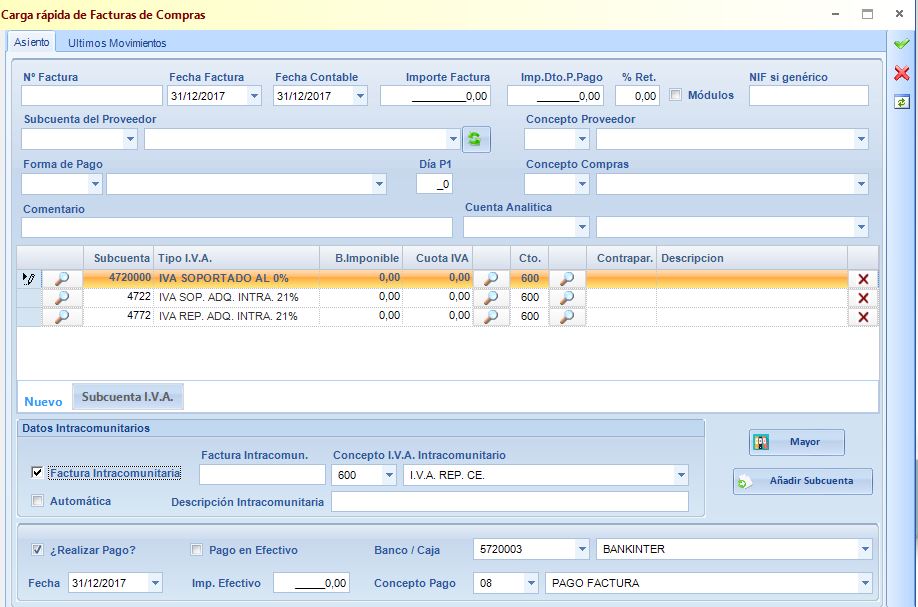Uncheck Factura Intracomunitaria

tap(37, 472)
